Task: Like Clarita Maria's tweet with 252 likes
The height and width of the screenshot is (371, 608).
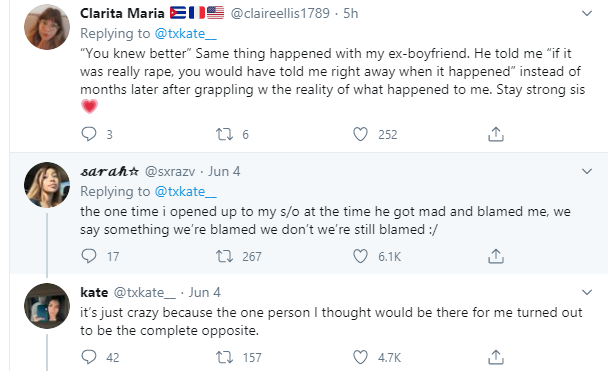Action: [360, 134]
